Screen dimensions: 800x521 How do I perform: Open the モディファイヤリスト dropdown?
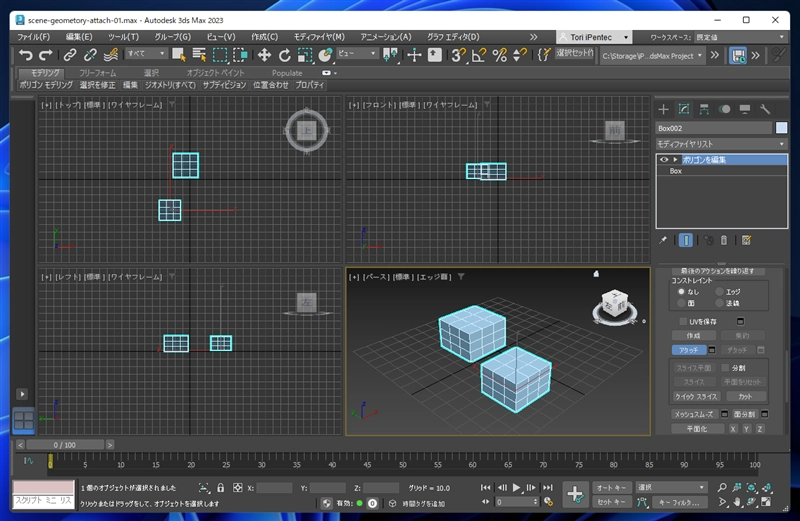721,144
